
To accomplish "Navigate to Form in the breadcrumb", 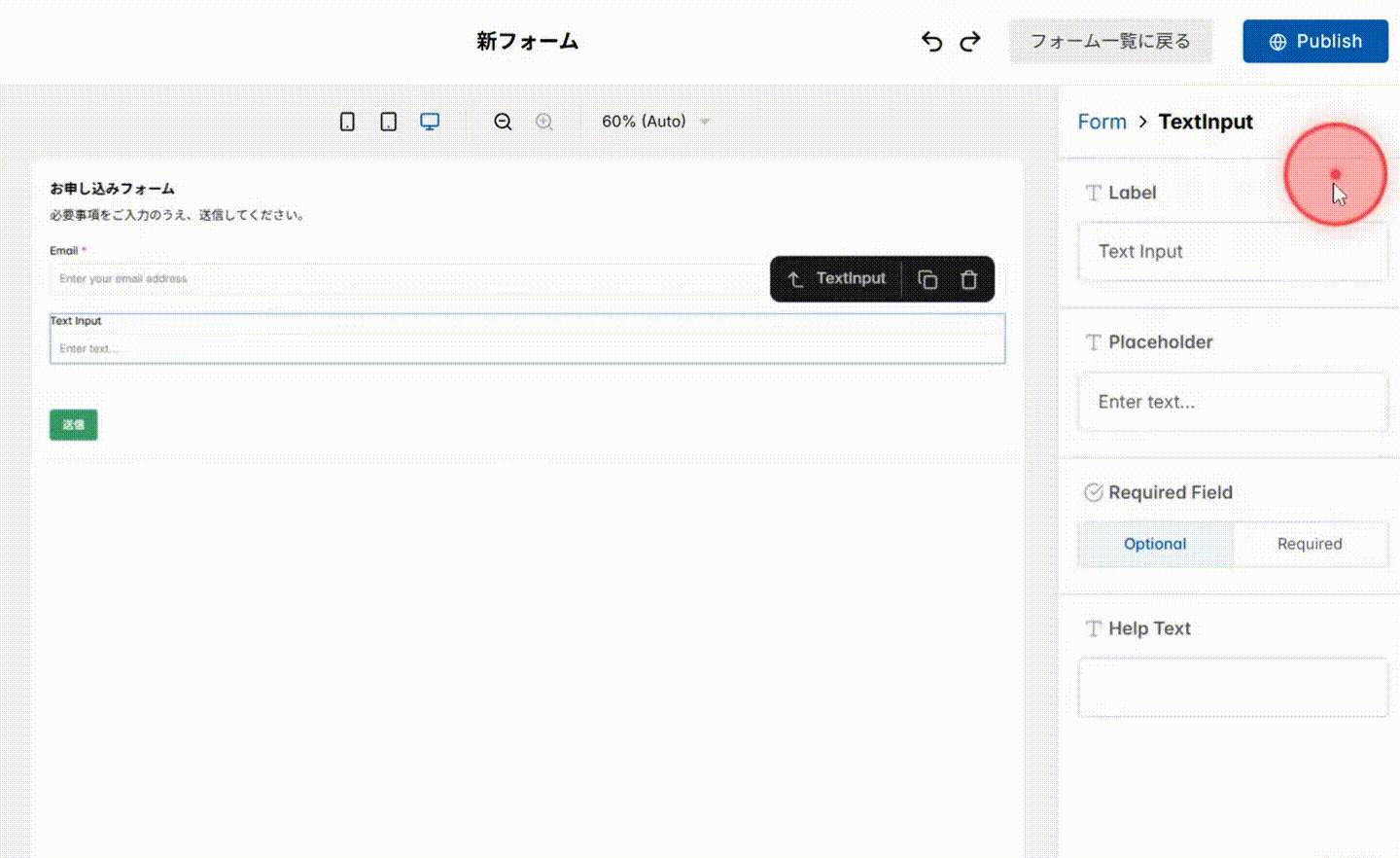I will pyautogui.click(x=1102, y=121).
